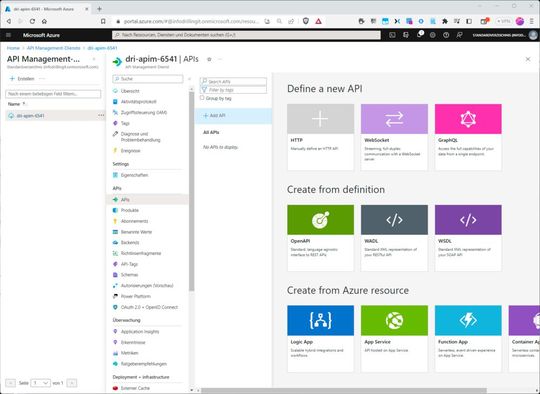The height and width of the screenshot is (394, 540).
Task: Open Brave shields icon
Action: [305, 21]
